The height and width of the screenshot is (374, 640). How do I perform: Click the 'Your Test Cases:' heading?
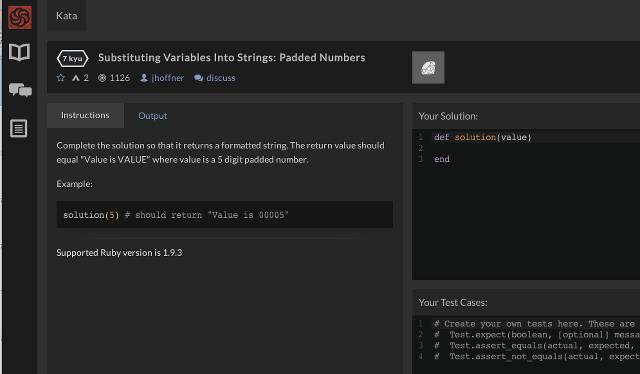coord(453,303)
